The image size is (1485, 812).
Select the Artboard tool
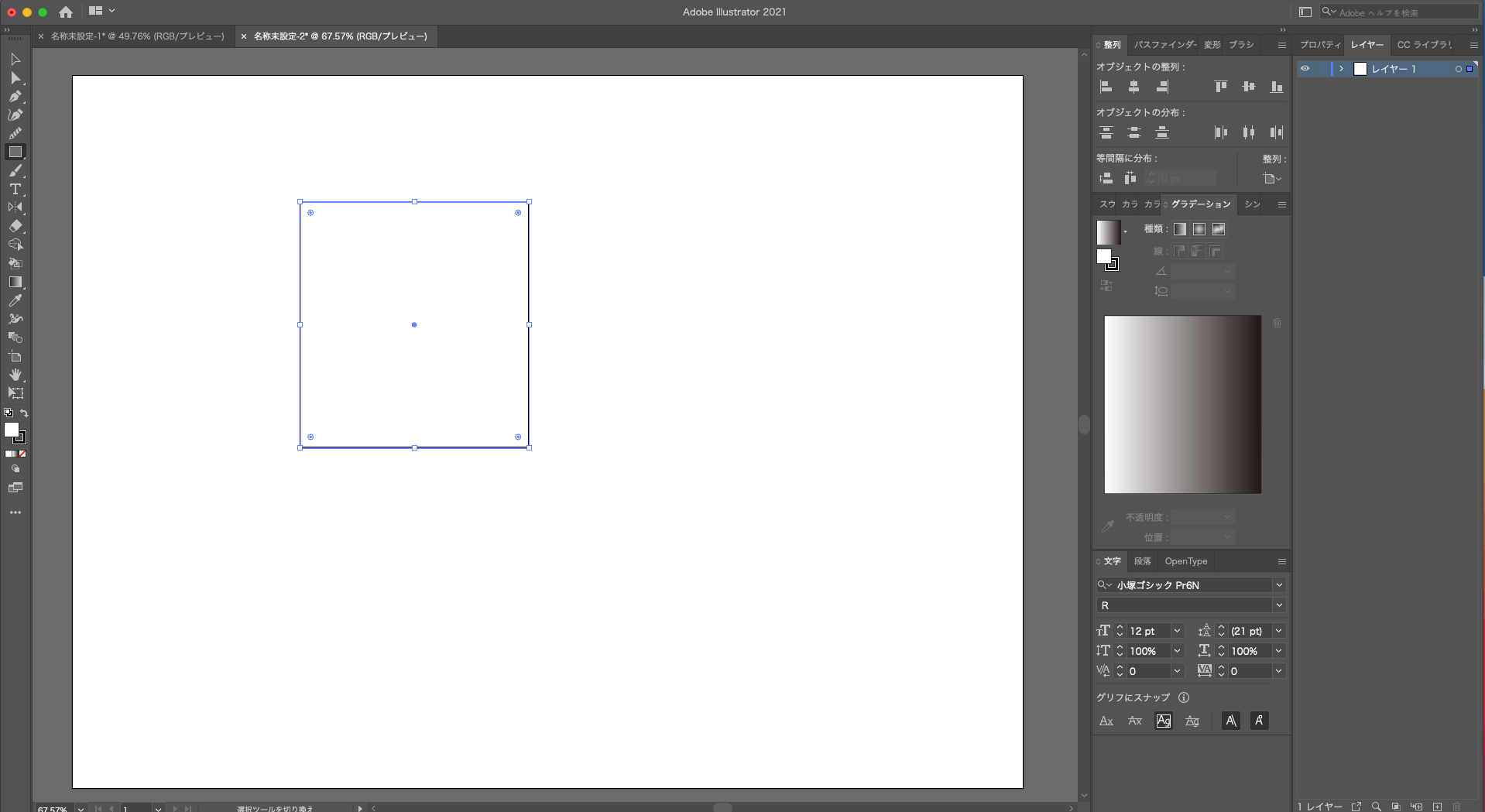tap(15, 356)
